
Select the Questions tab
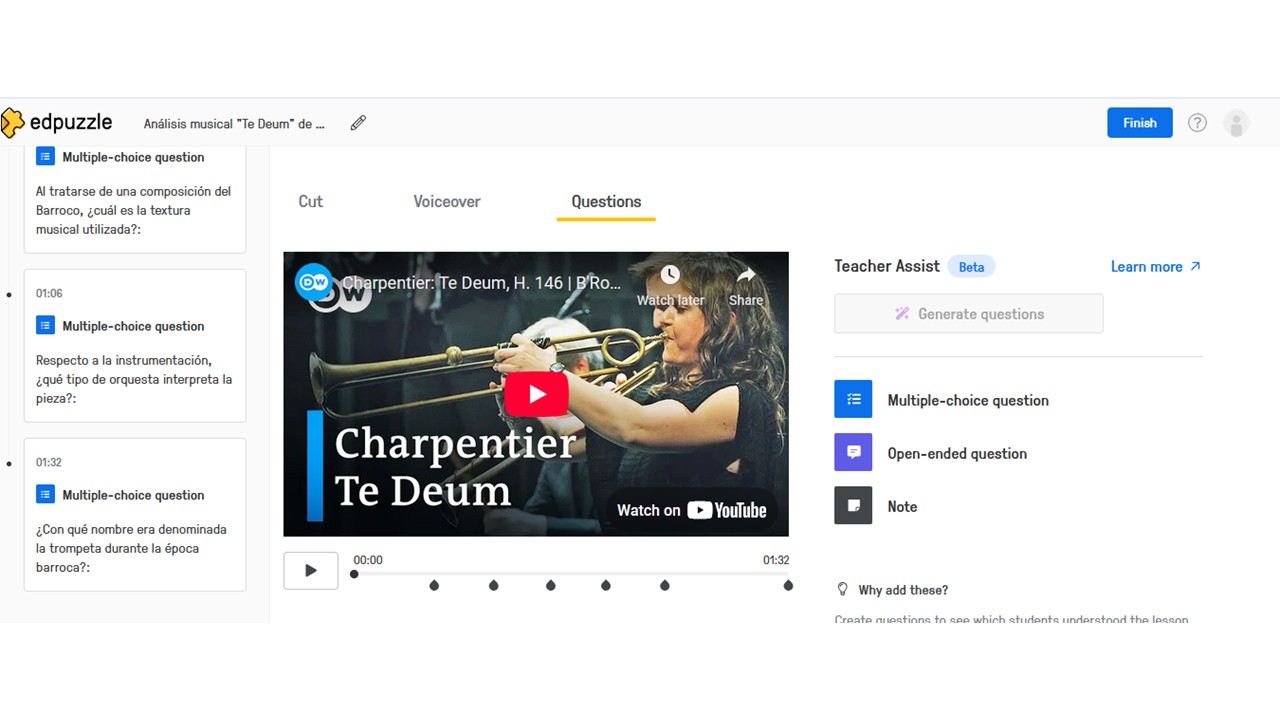(x=606, y=201)
